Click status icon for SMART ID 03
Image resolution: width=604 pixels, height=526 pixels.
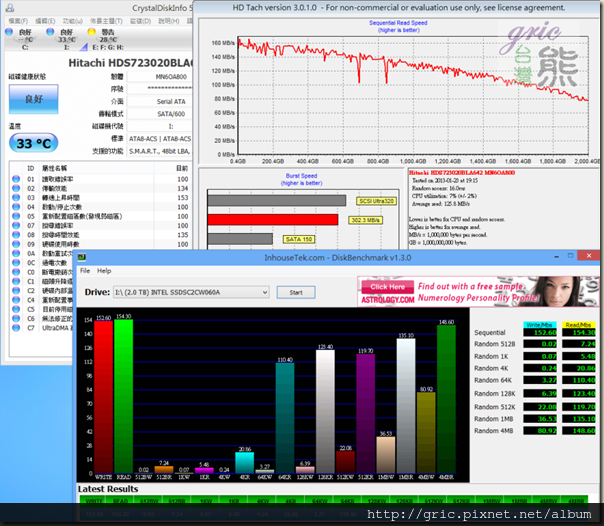(x=16, y=198)
